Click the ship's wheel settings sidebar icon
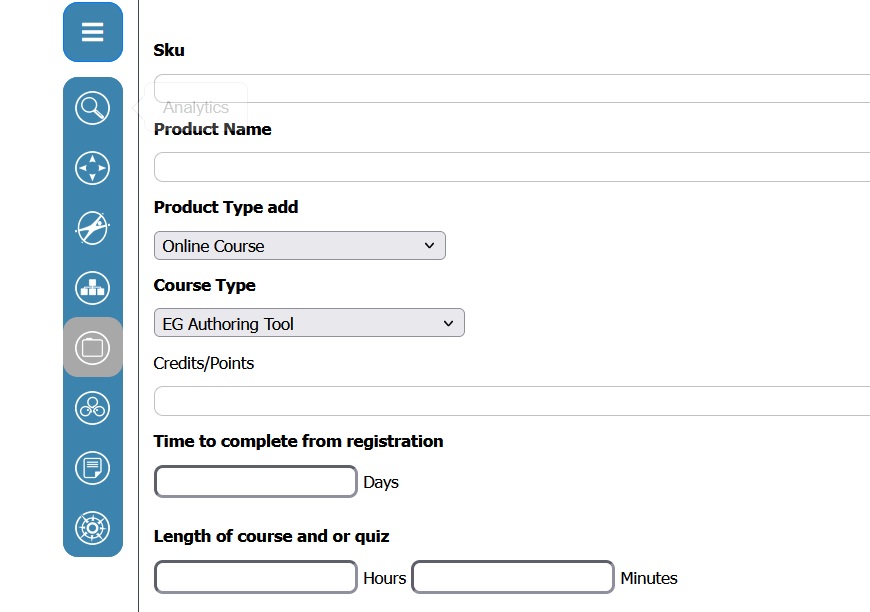The image size is (870, 612). pos(93,527)
